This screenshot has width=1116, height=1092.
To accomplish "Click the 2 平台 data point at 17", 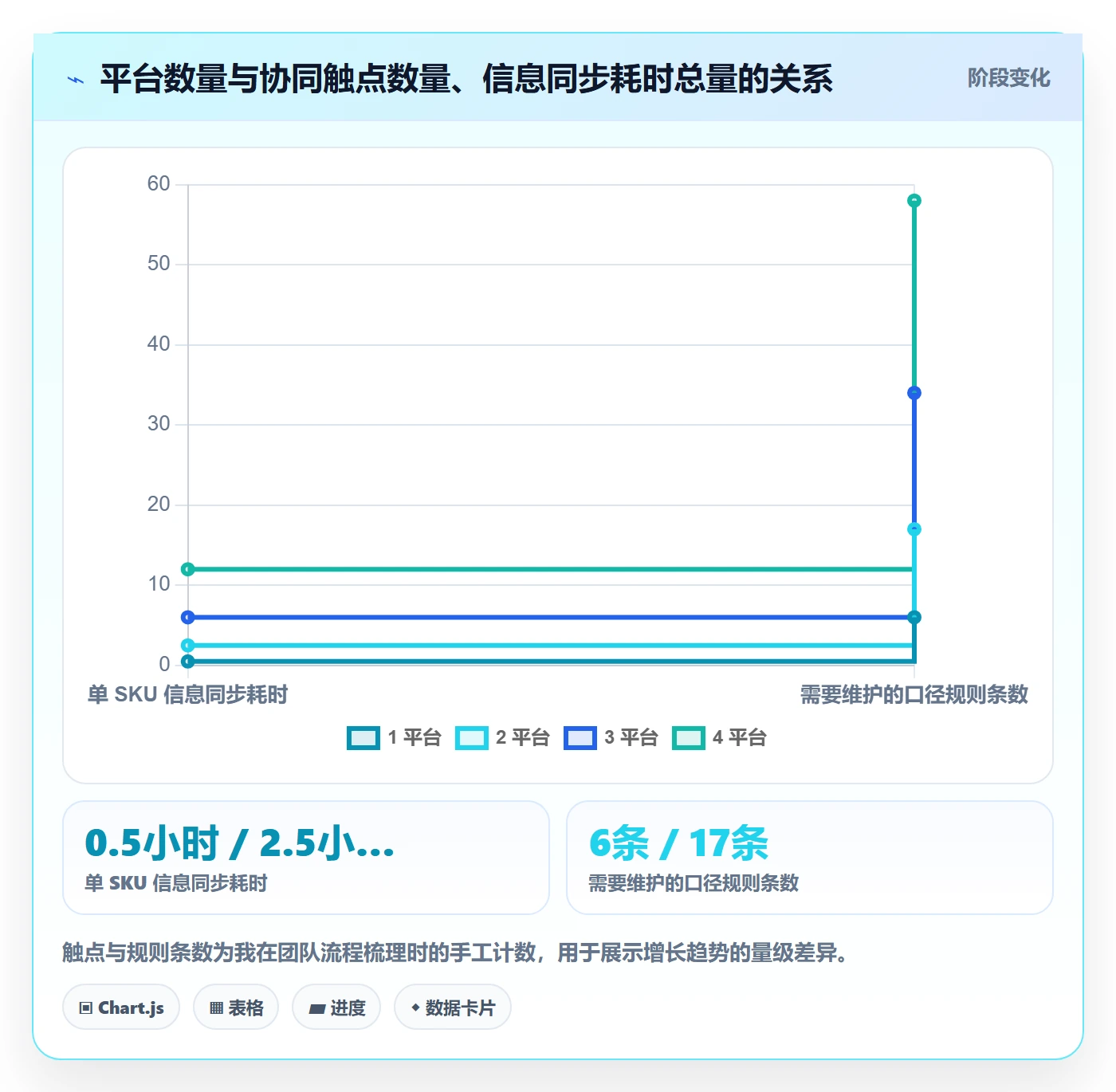I will 914,529.
